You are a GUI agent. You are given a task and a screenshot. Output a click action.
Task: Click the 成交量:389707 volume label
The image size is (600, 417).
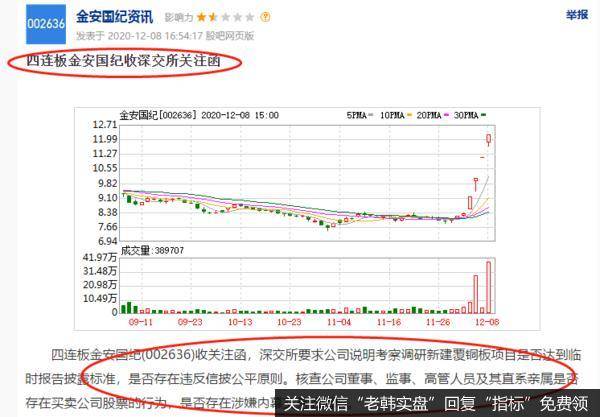152,251
